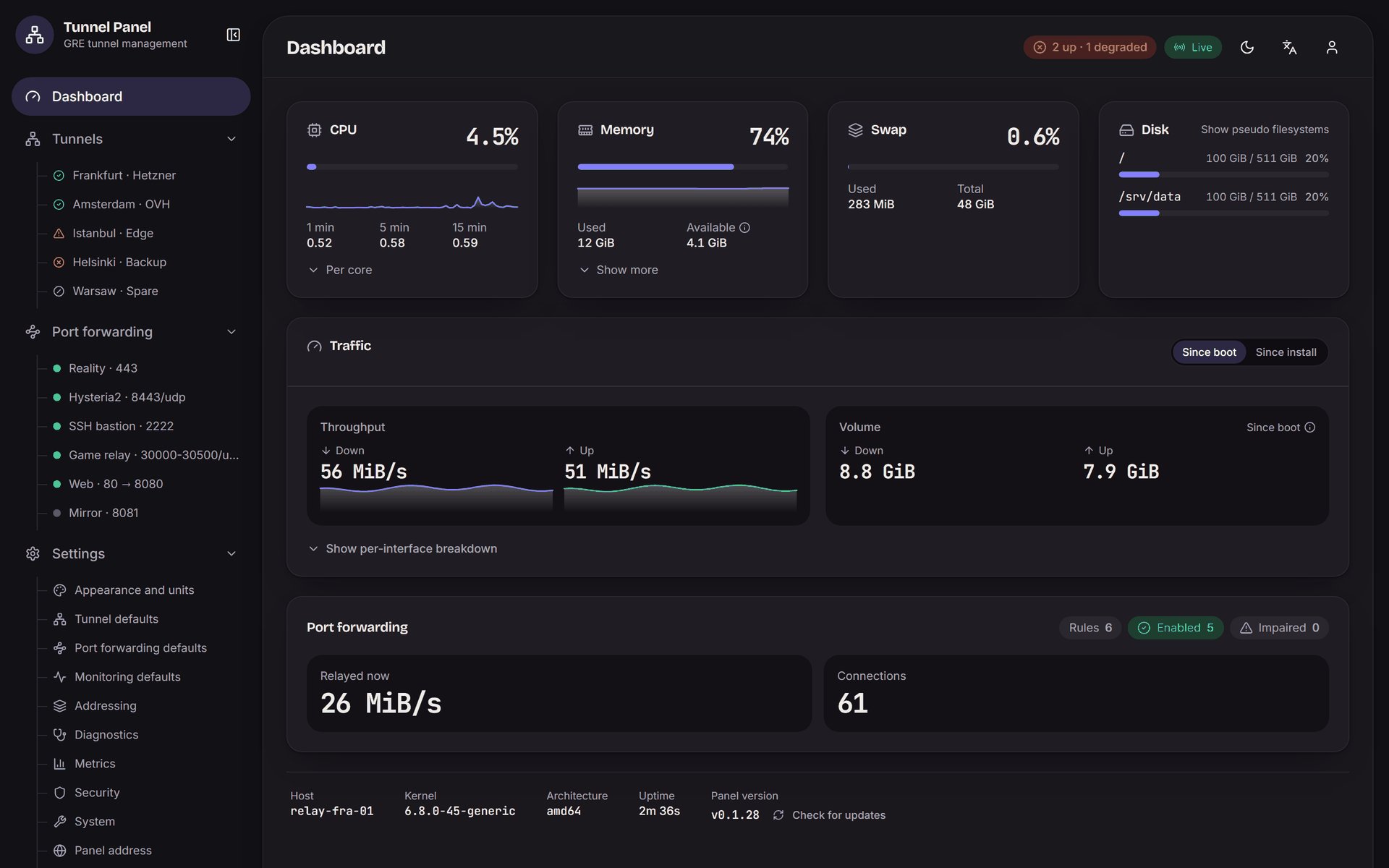Click the CPU usage progress bar
Viewport: 1389px width, 868px height.
coord(412,167)
